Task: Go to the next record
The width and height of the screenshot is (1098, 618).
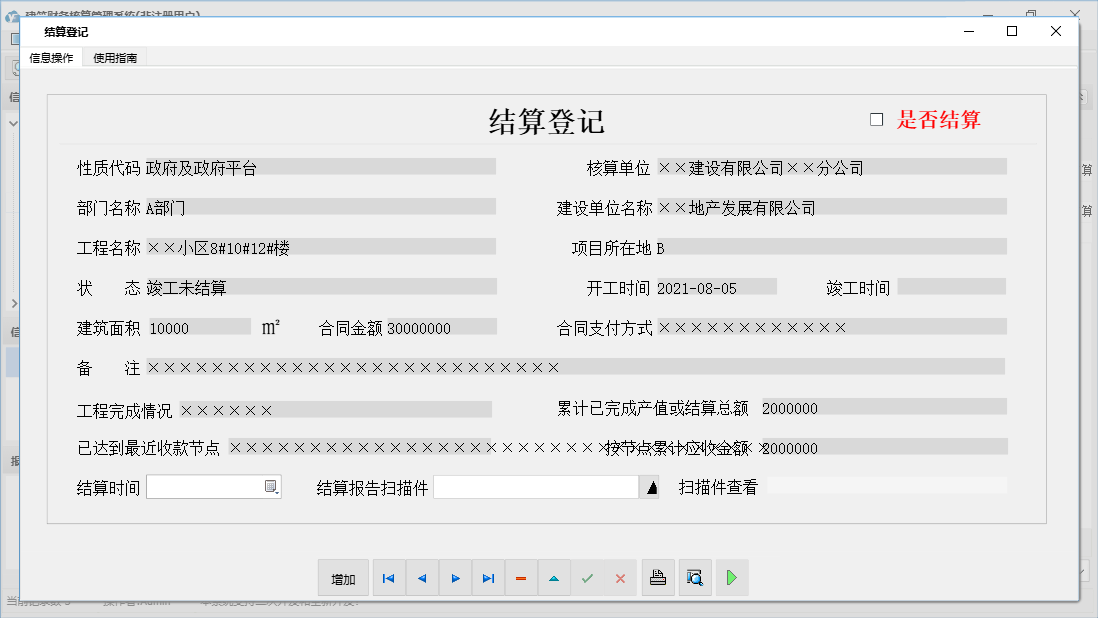Action: (455, 578)
